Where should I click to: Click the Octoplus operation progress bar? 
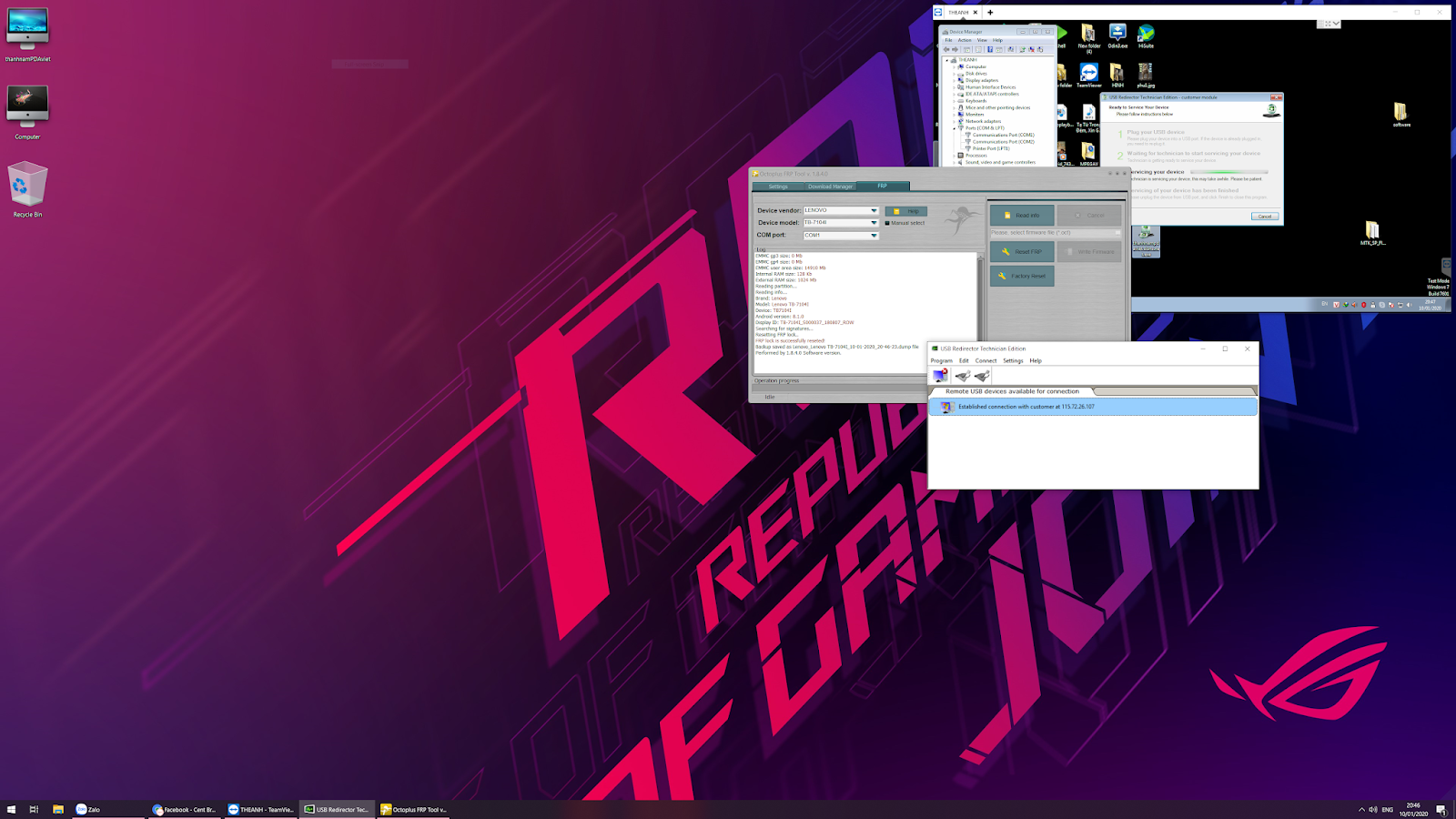(839, 387)
